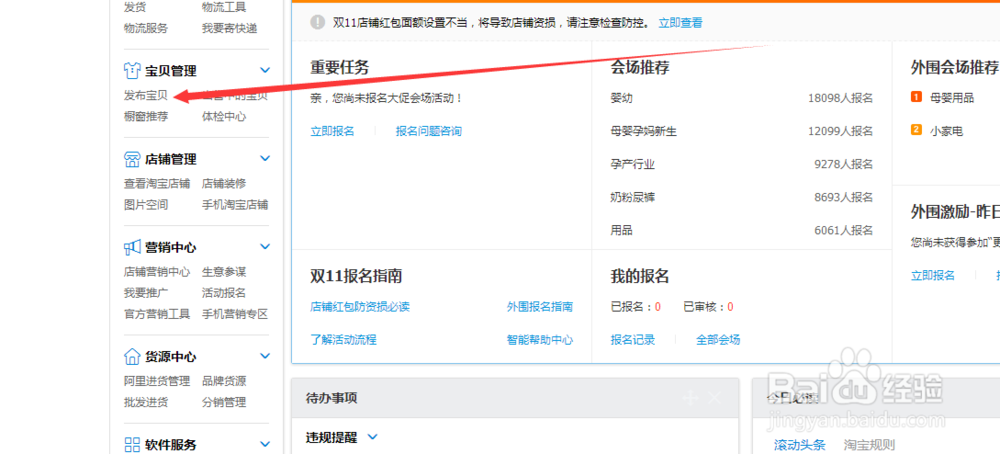1000x454 pixels.
Task: Expand the 违规提醒 dropdown arrow
Action: pos(373,437)
